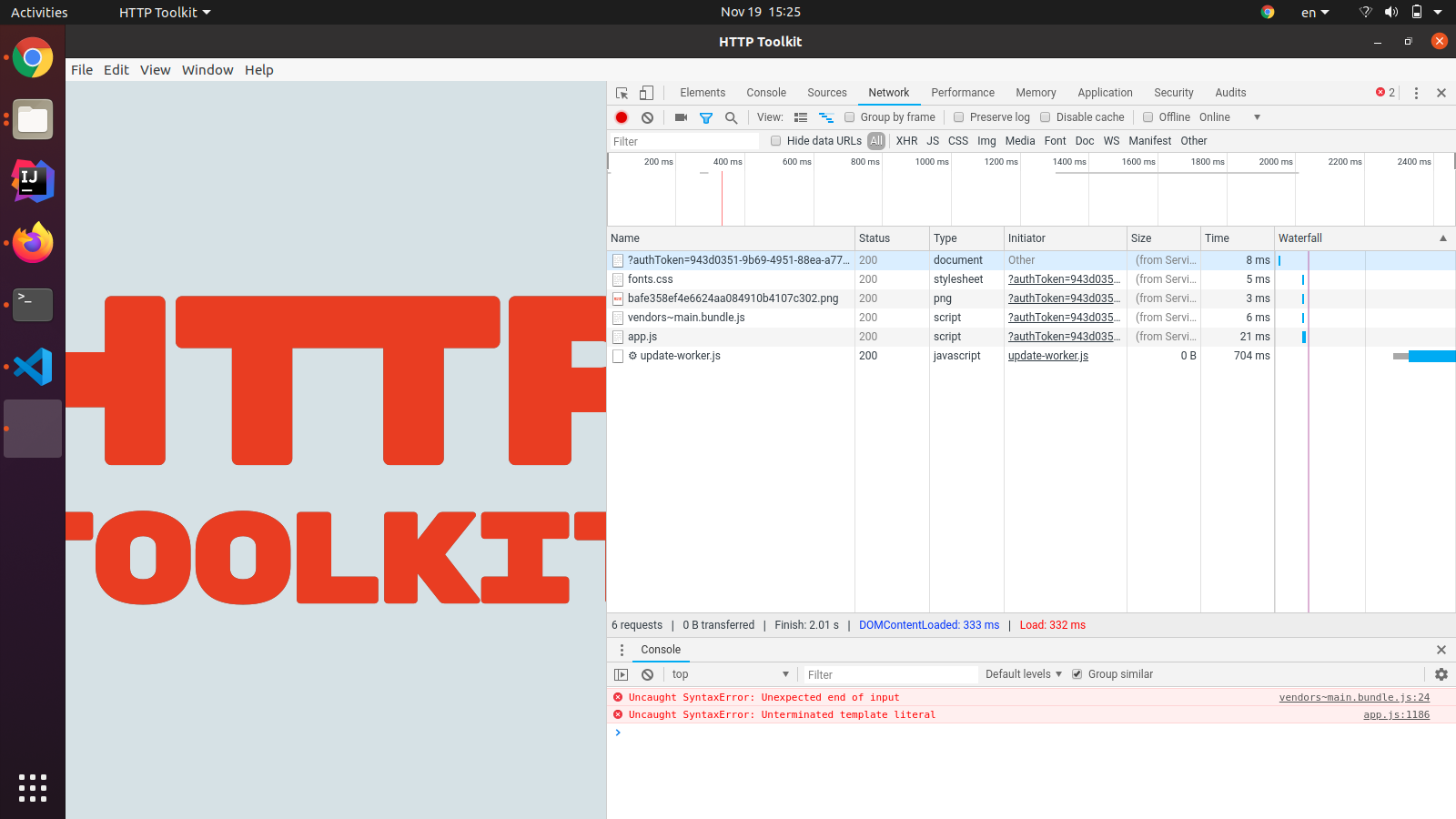Toggle the device toolbar icon
Screen dimensions: 1456x819
[x=646, y=92]
